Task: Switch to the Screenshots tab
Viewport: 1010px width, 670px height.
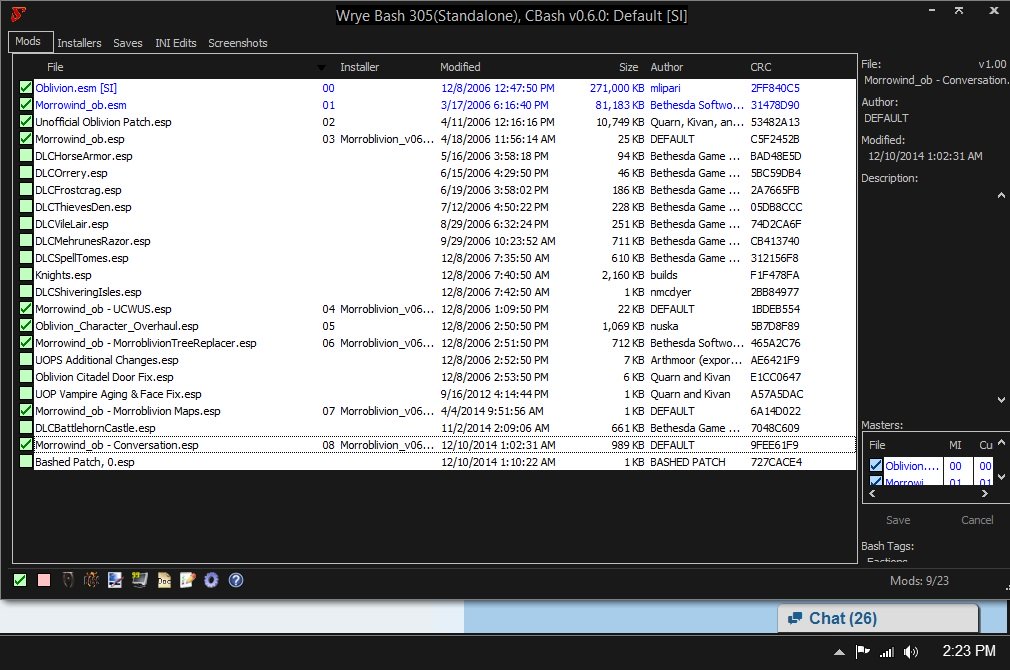Action: point(238,43)
